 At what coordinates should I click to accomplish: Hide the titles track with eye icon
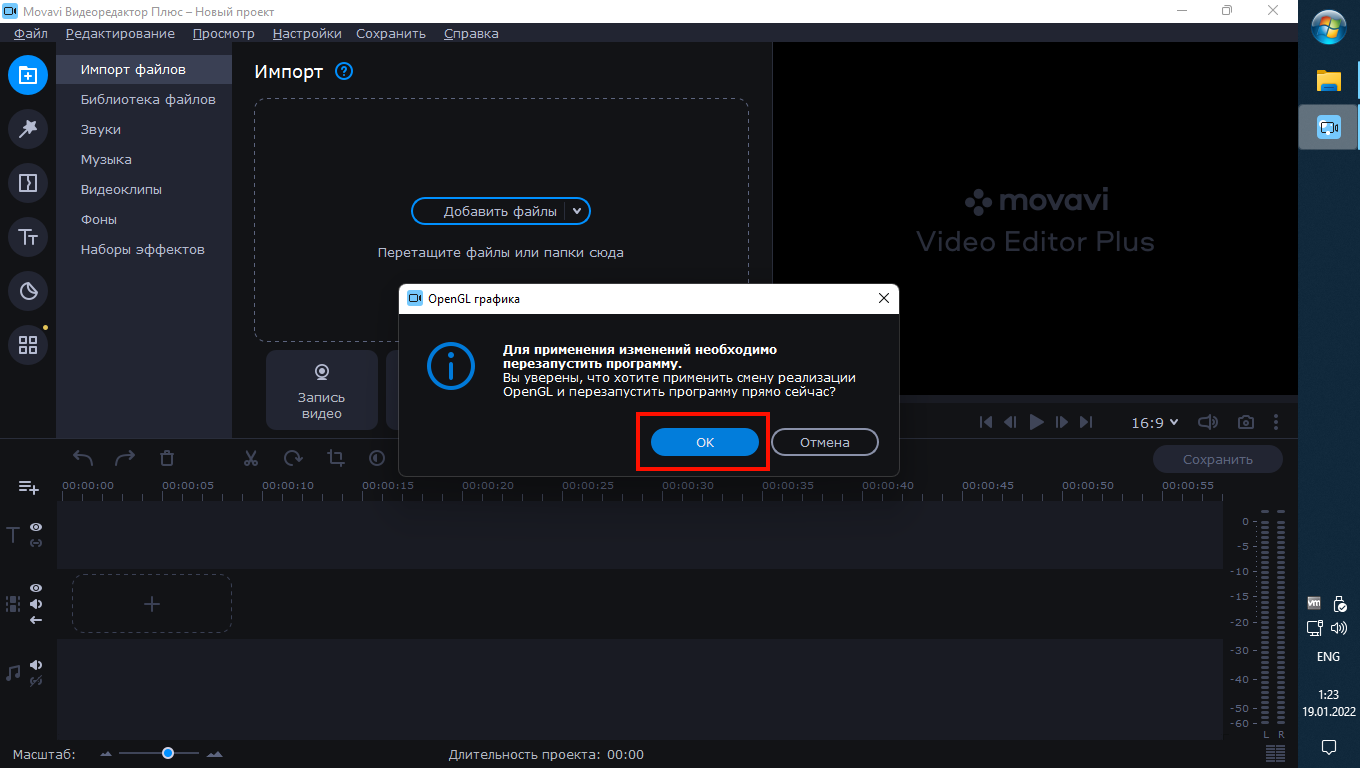(36, 527)
